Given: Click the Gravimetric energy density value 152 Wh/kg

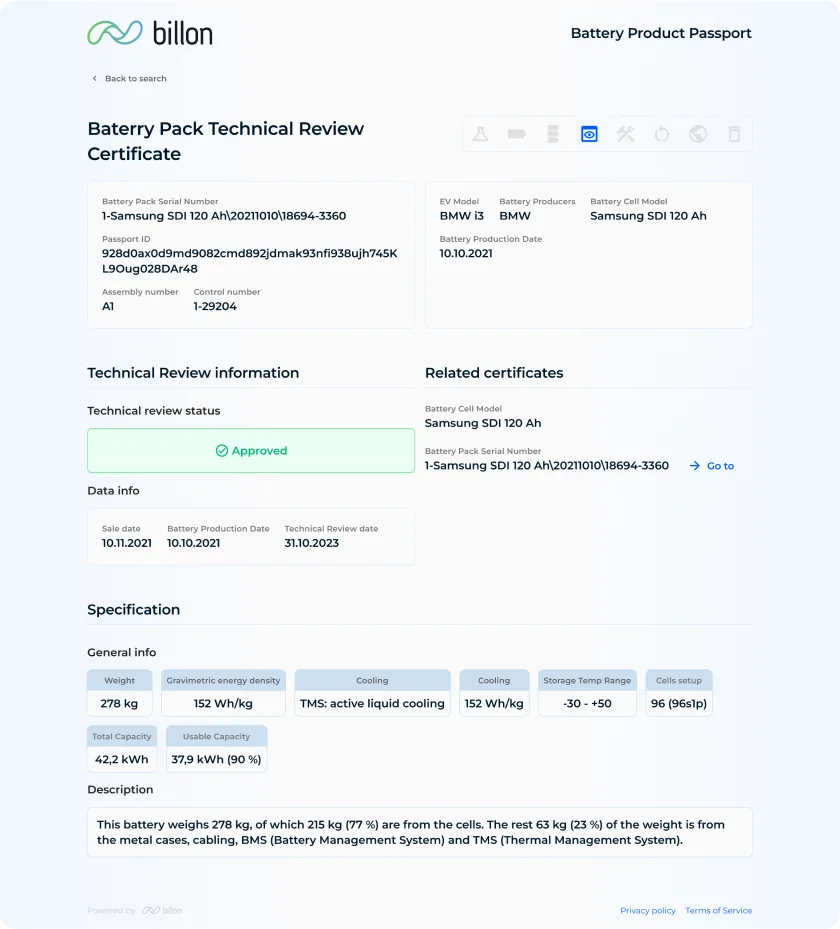Looking at the screenshot, I should 223,703.
